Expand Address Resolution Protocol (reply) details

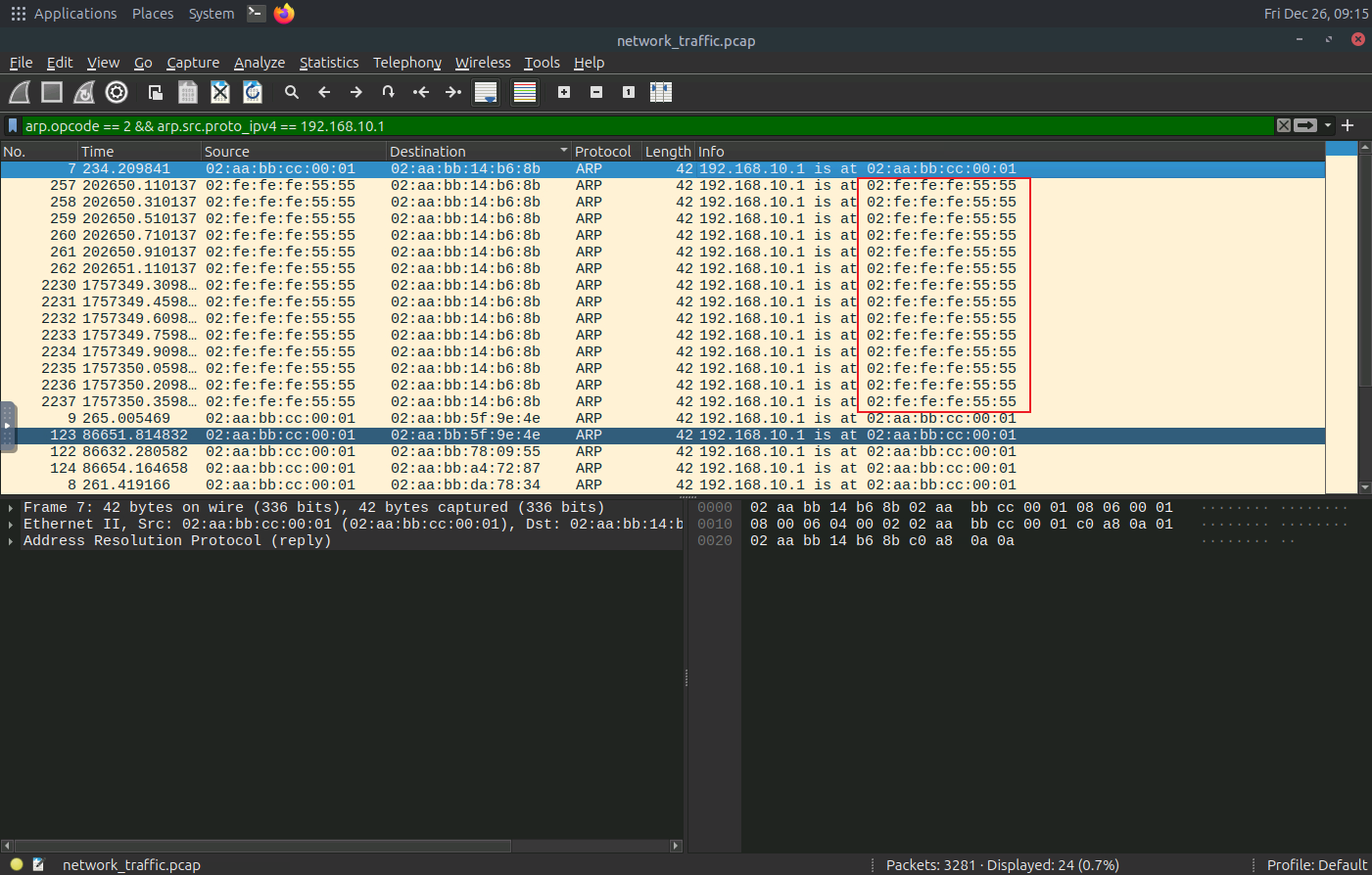tap(11, 541)
